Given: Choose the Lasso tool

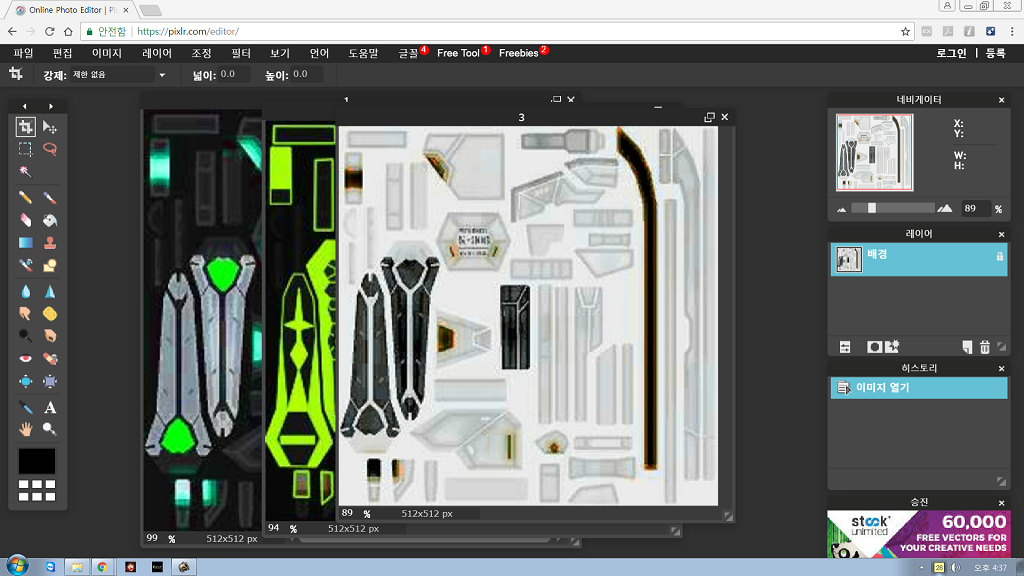Looking at the screenshot, I should pos(50,149).
